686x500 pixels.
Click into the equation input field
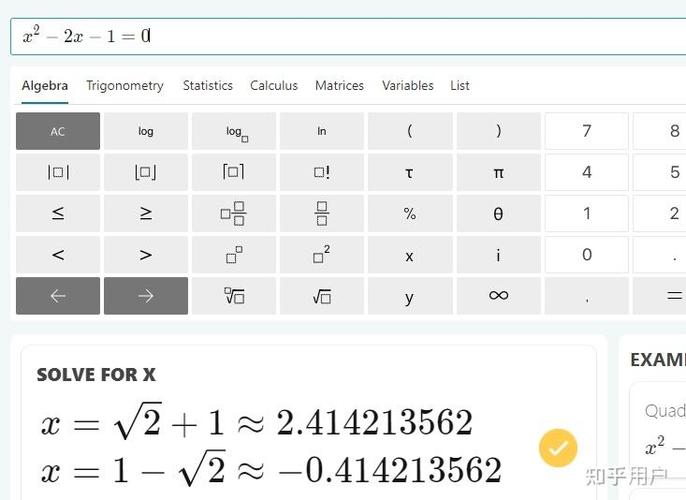(348, 37)
